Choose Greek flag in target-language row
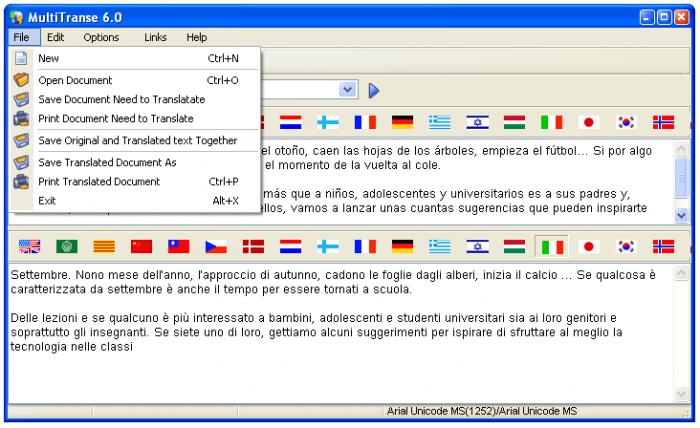Image resolution: width=700 pixels, height=428 pixels. coord(440,246)
